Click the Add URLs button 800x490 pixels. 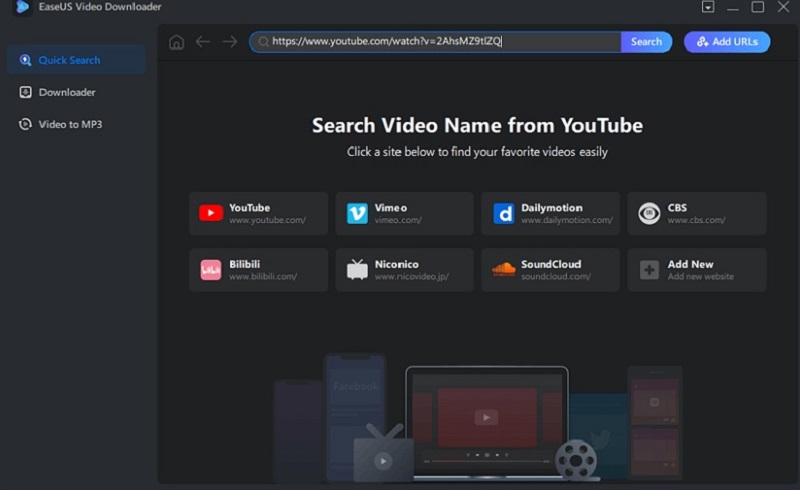727,42
